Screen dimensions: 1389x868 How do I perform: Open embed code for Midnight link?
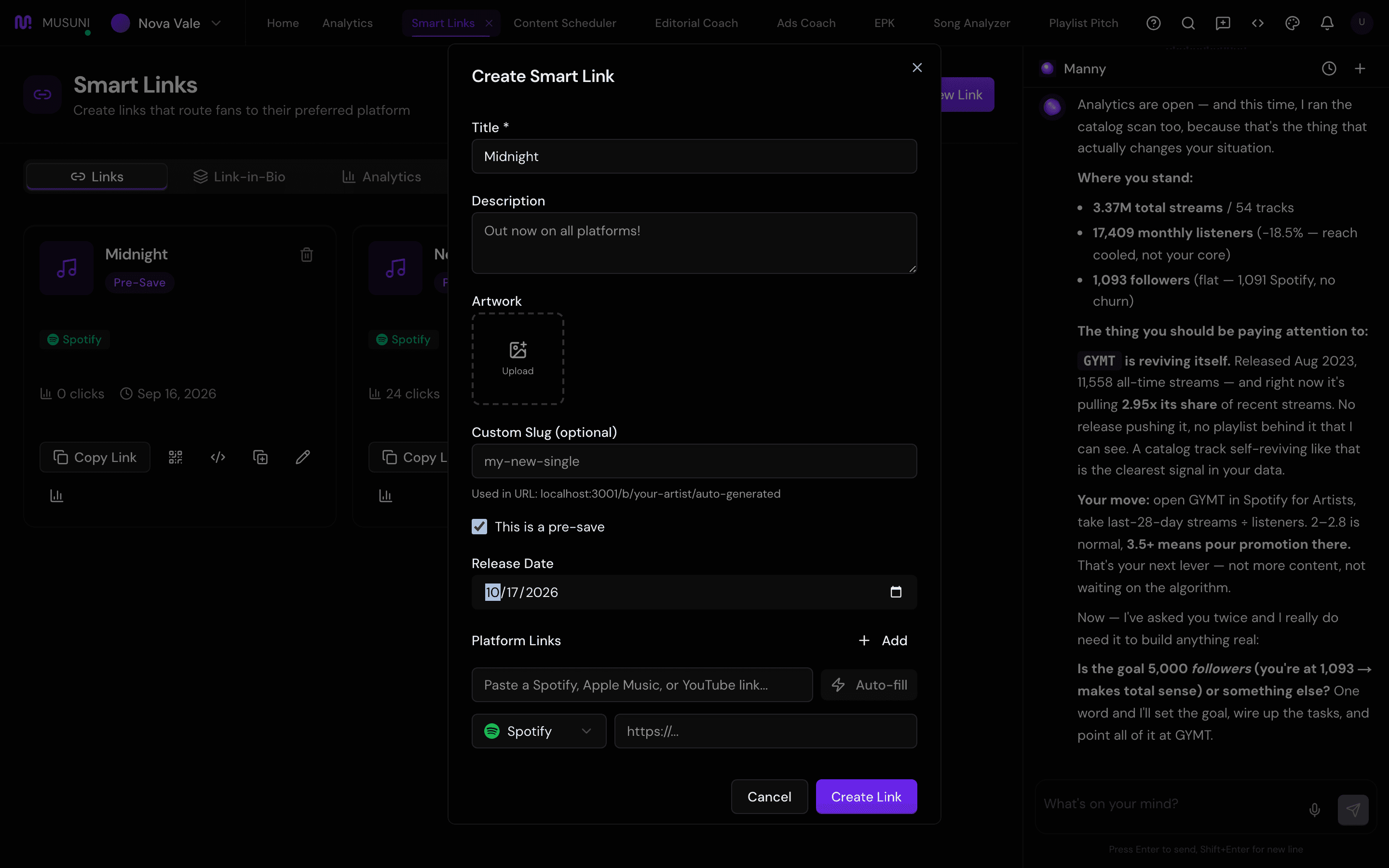tap(218, 457)
